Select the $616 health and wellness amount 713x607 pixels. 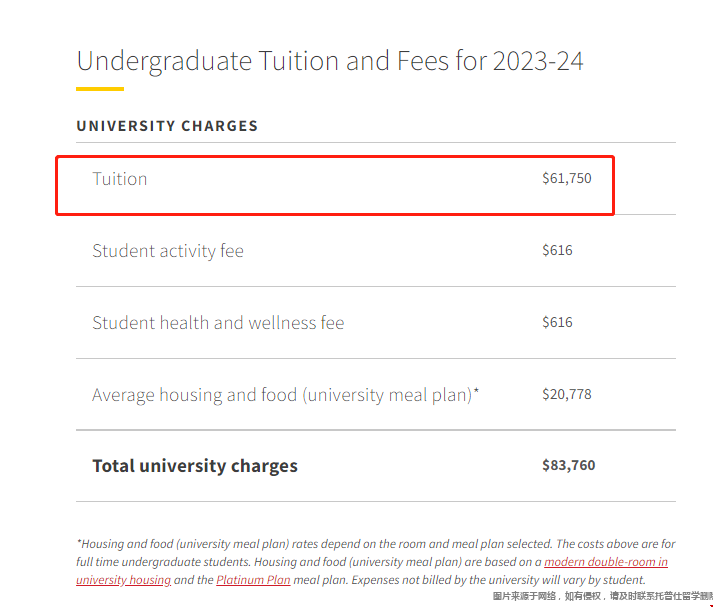[557, 323]
